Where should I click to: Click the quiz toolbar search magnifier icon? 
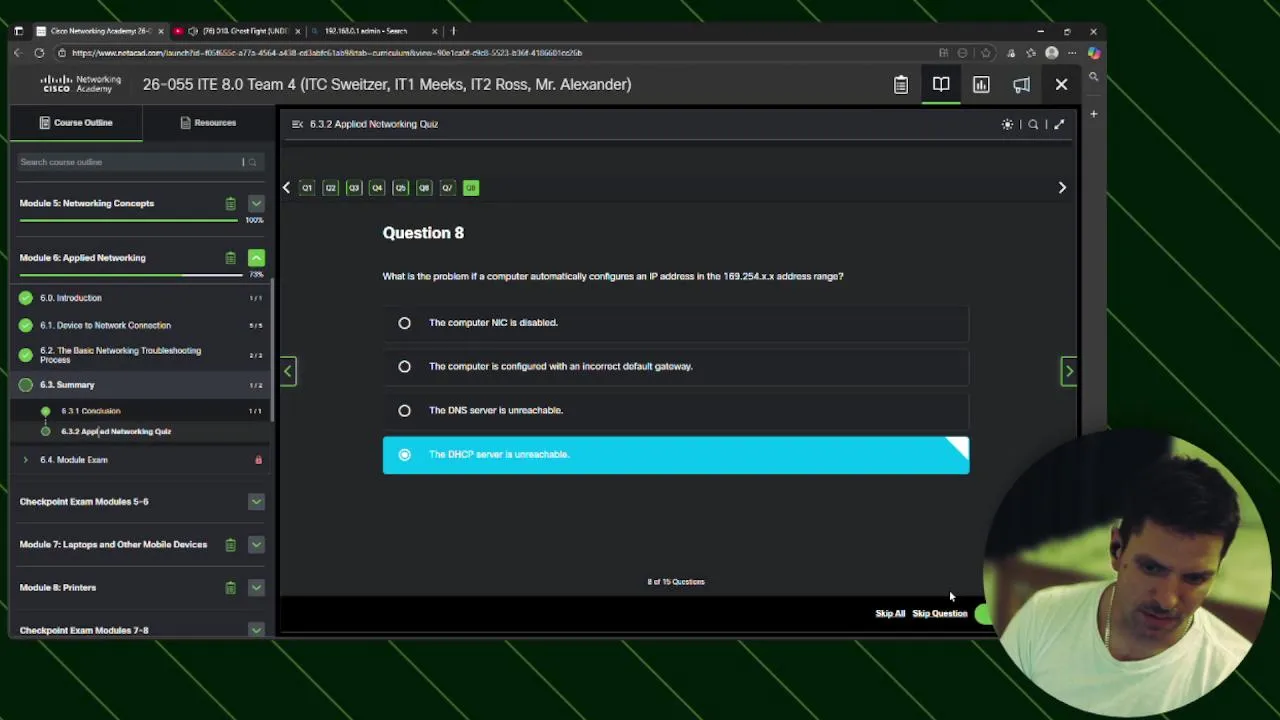[x=1033, y=124]
